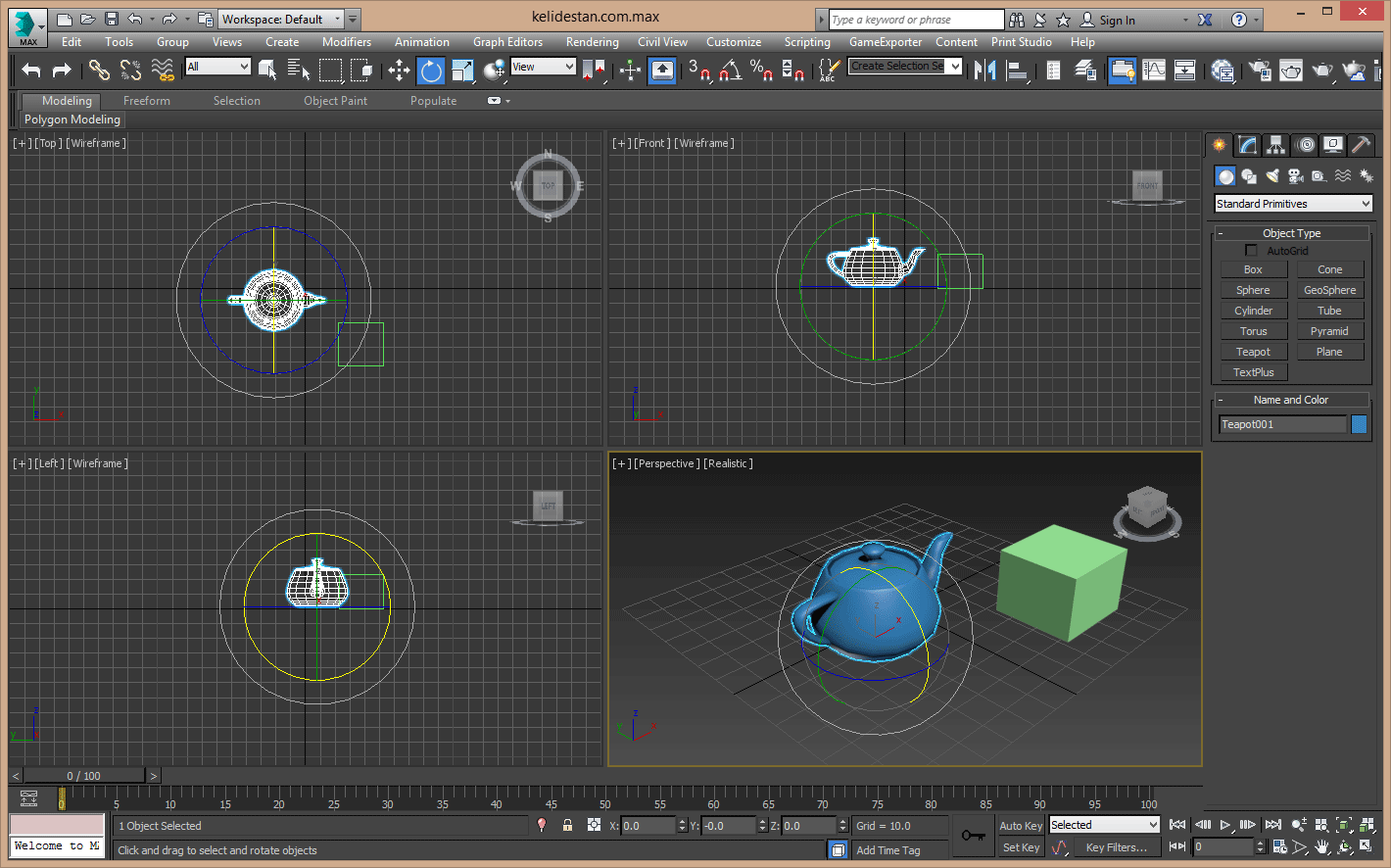1391x868 pixels.
Task: Click the Sphere primitive button
Action: point(1253,290)
